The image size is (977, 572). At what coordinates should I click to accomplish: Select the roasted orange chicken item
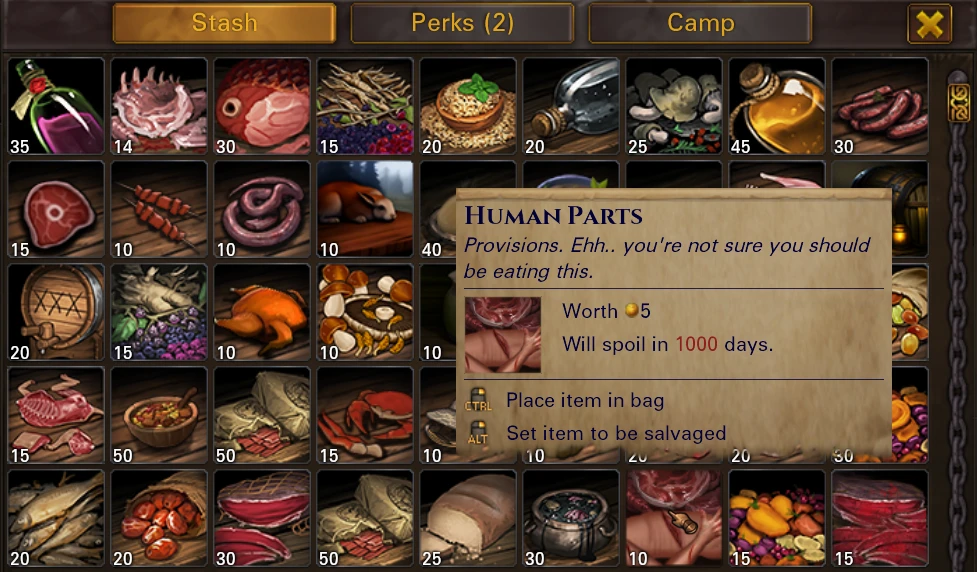[262, 312]
